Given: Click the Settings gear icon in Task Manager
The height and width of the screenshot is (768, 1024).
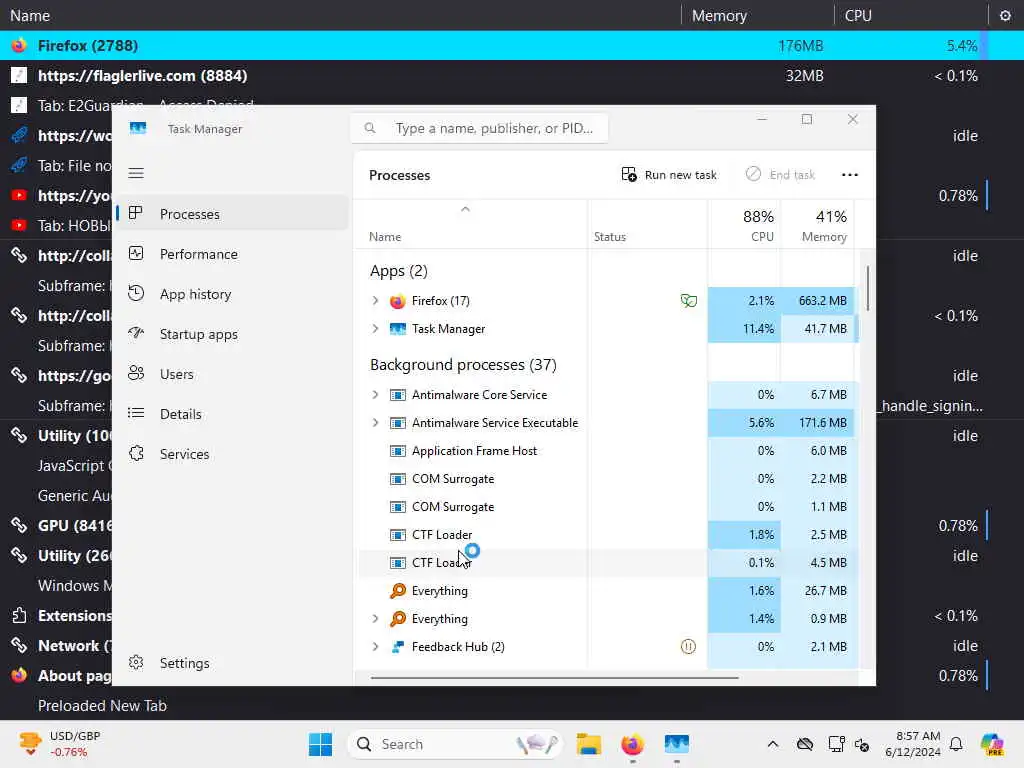Looking at the screenshot, I should pyautogui.click(x=136, y=662).
